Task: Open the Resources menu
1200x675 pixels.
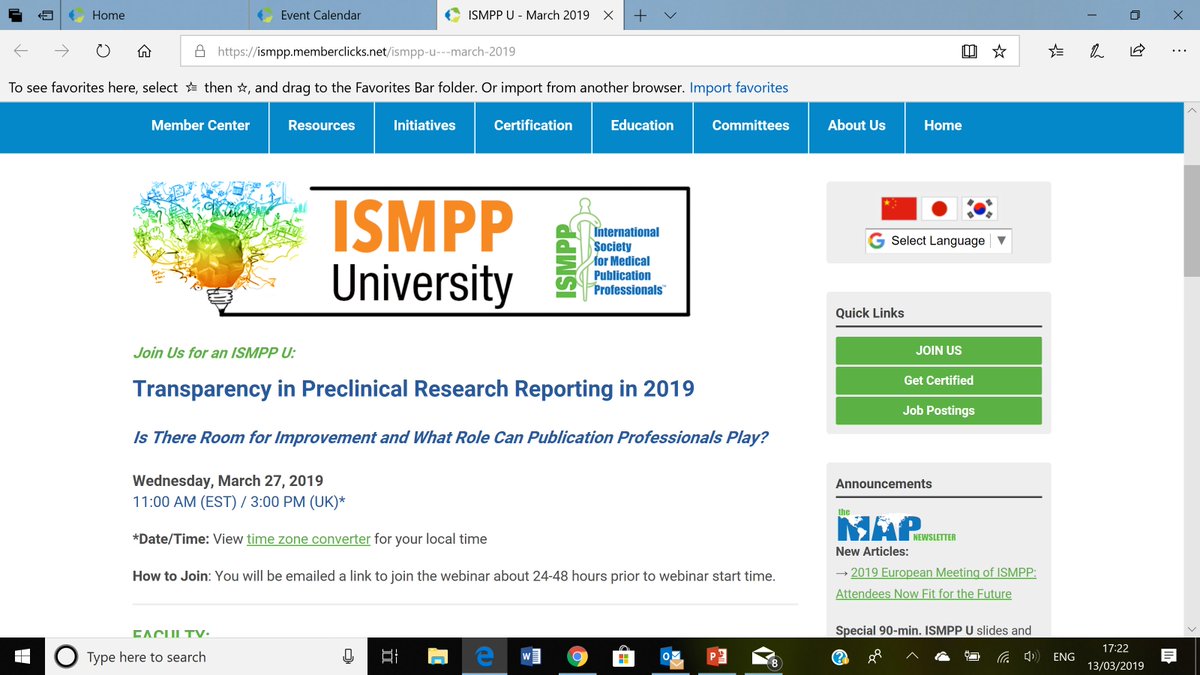Action: [322, 125]
